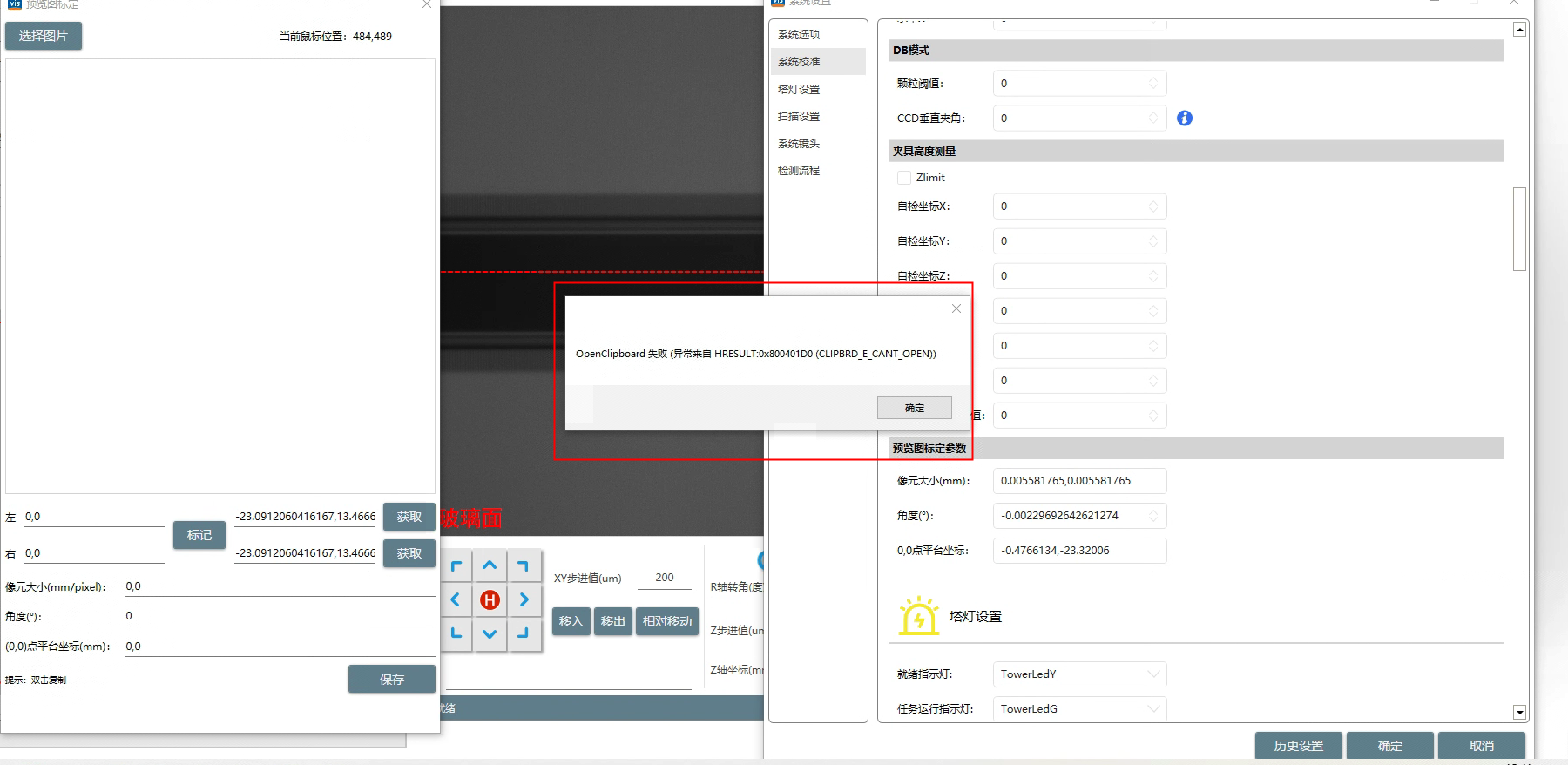Click the DB模式 section header
Viewport: 1568px width, 765px height.
point(1196,51)
